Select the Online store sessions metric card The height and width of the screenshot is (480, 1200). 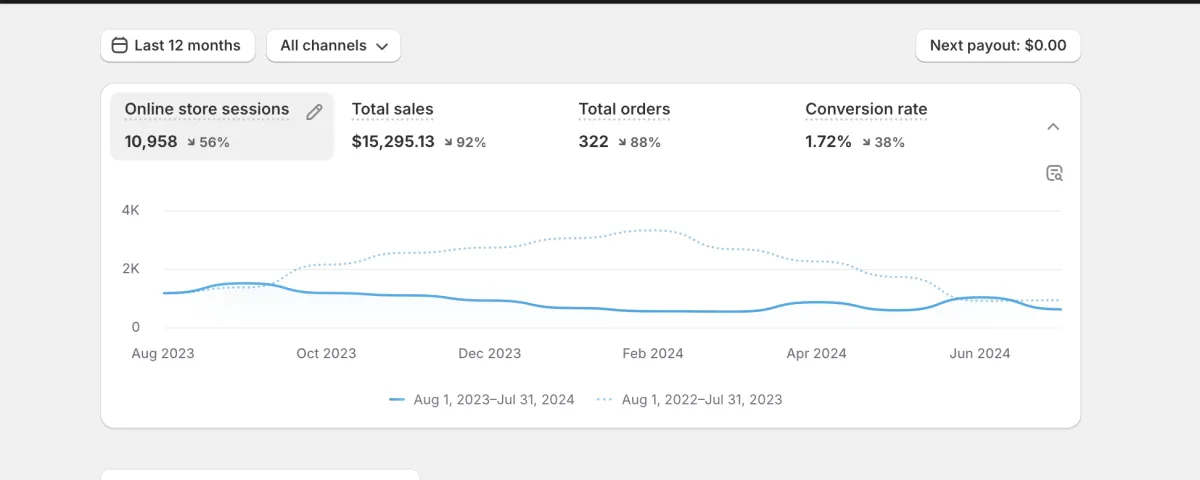coord(222,126)
